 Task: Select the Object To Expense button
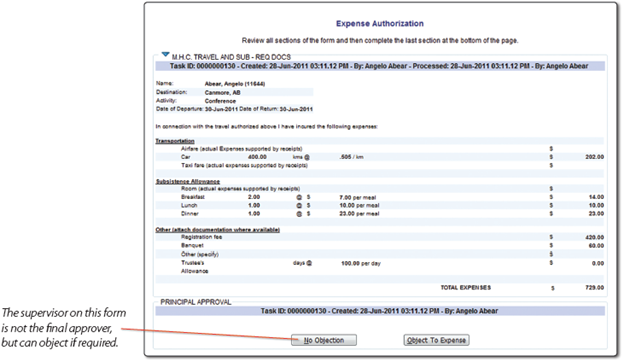pos(436,341)
